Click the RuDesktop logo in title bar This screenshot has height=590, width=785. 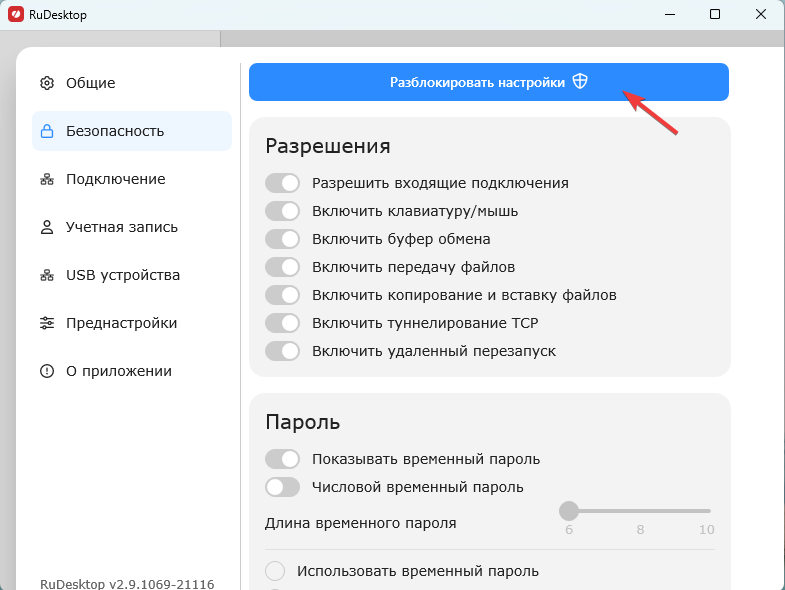[x=16, y=15]
